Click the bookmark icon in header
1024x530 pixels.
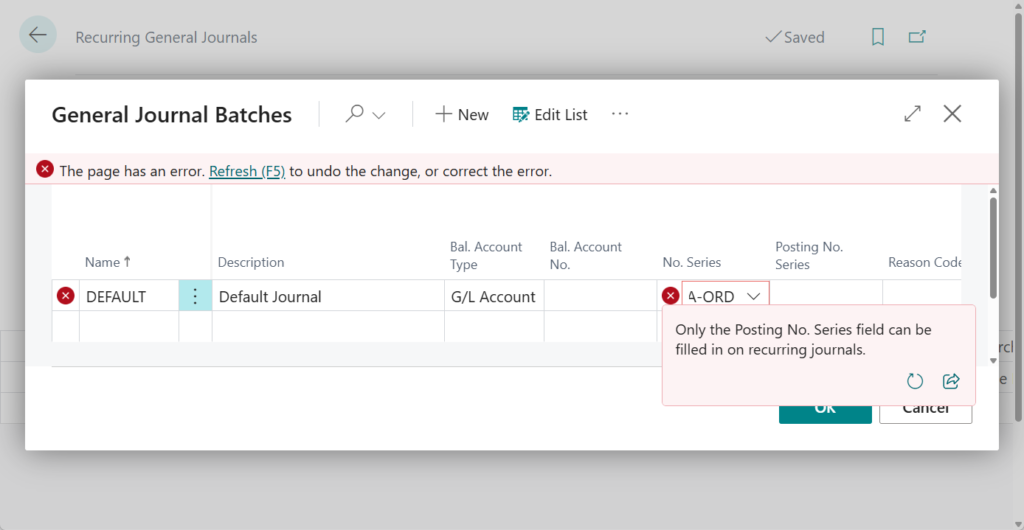coord(878,37)
